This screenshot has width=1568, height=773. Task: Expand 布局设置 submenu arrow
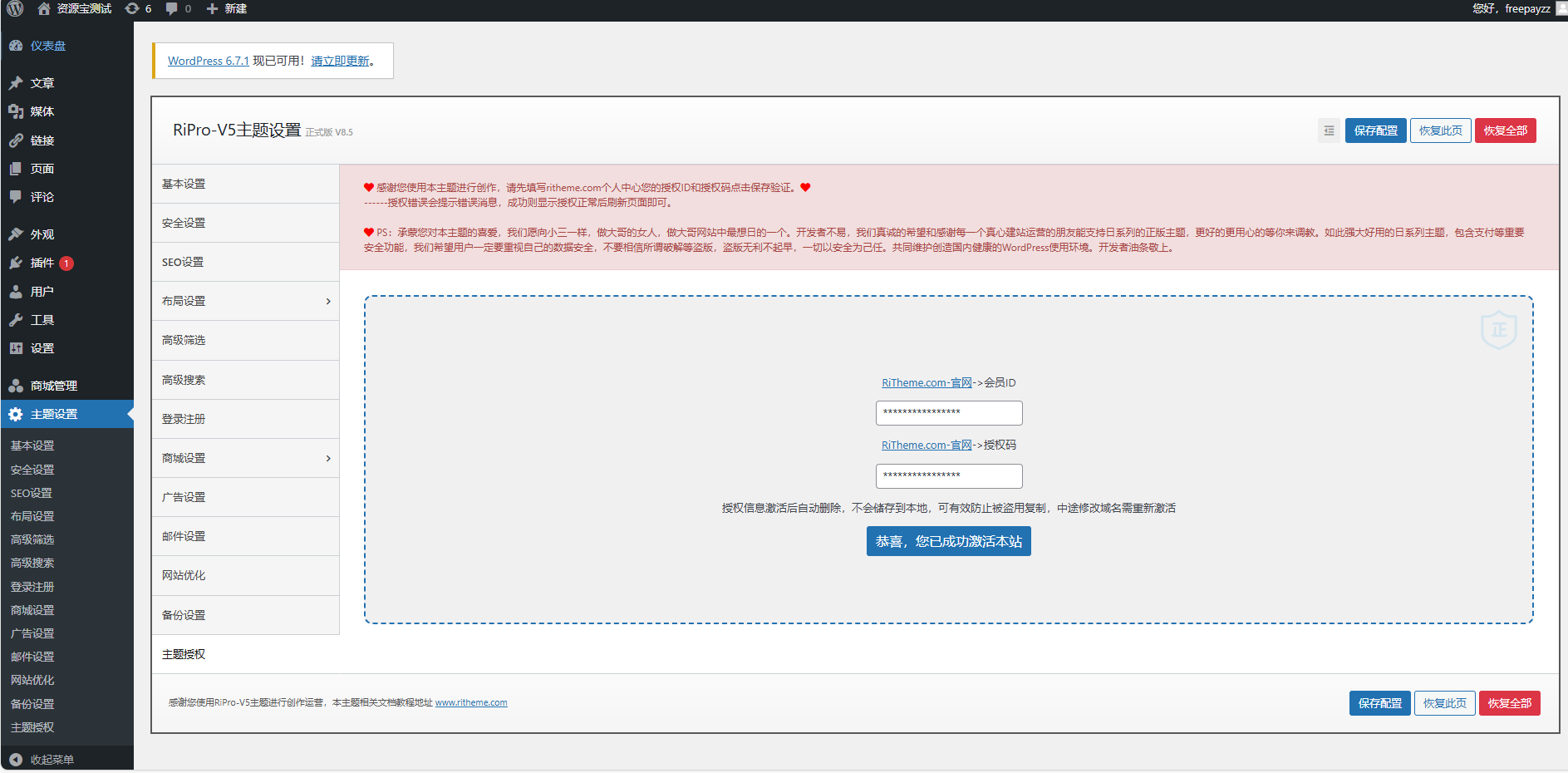pos(328,301)
